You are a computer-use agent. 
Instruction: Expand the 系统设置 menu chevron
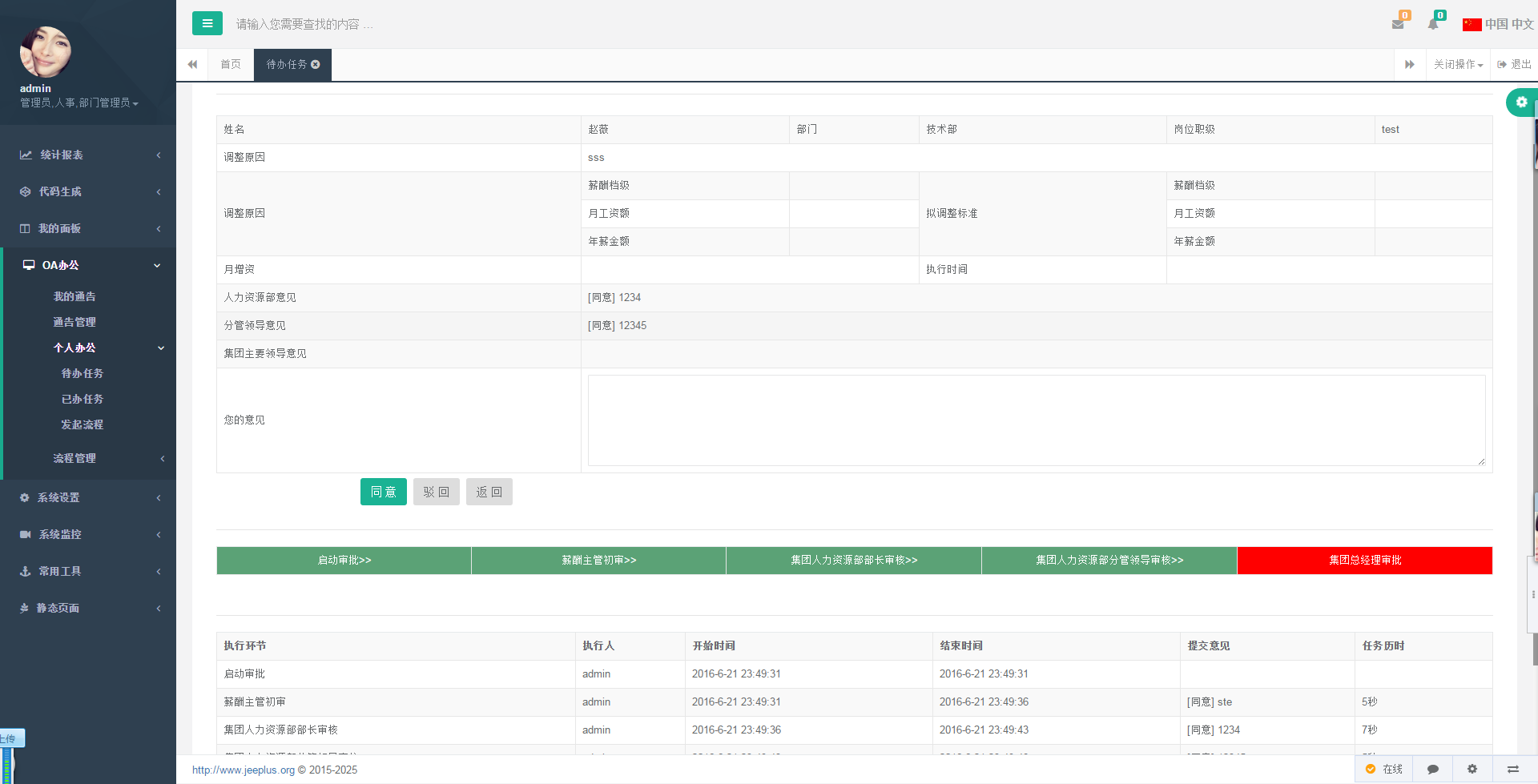pos(159,497)
